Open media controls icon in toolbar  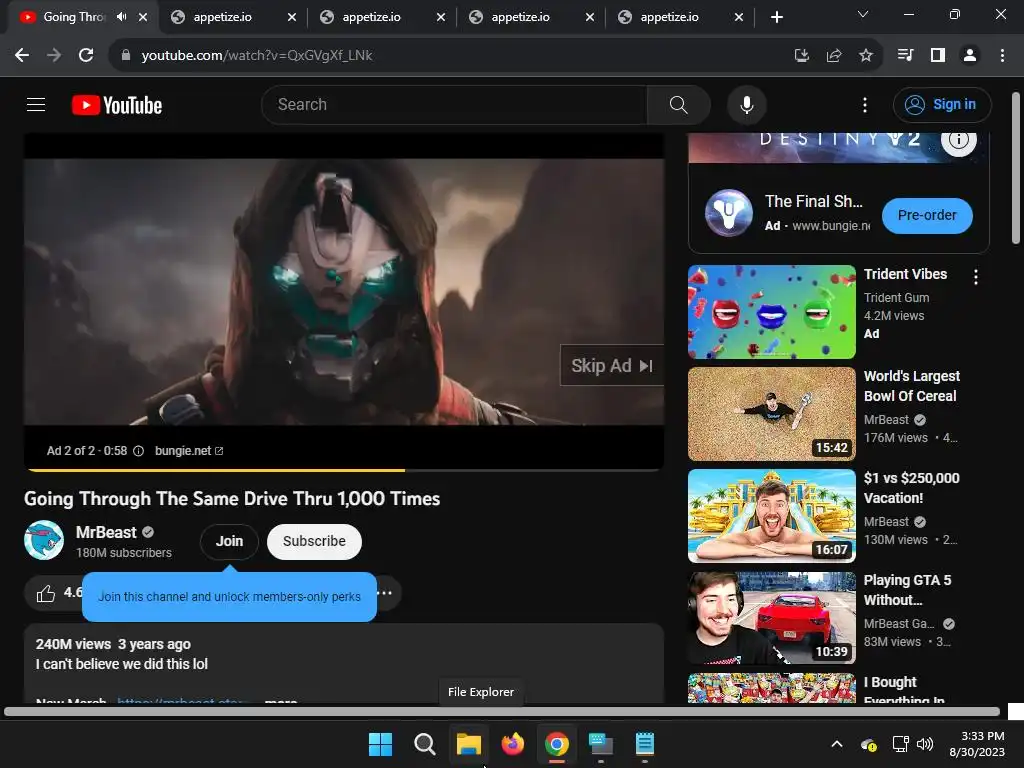[906, 56]
